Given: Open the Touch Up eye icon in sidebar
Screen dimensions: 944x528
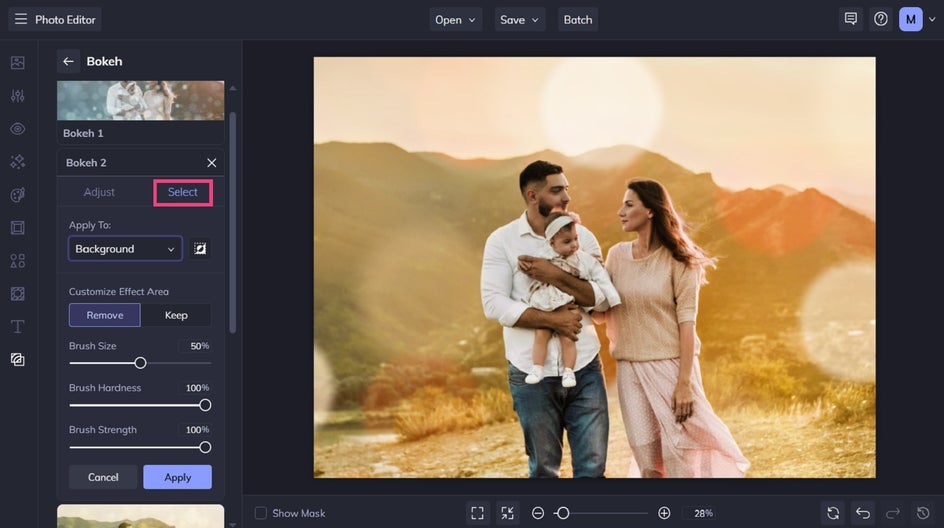Looking at the screenshot, I should point(17,129).
